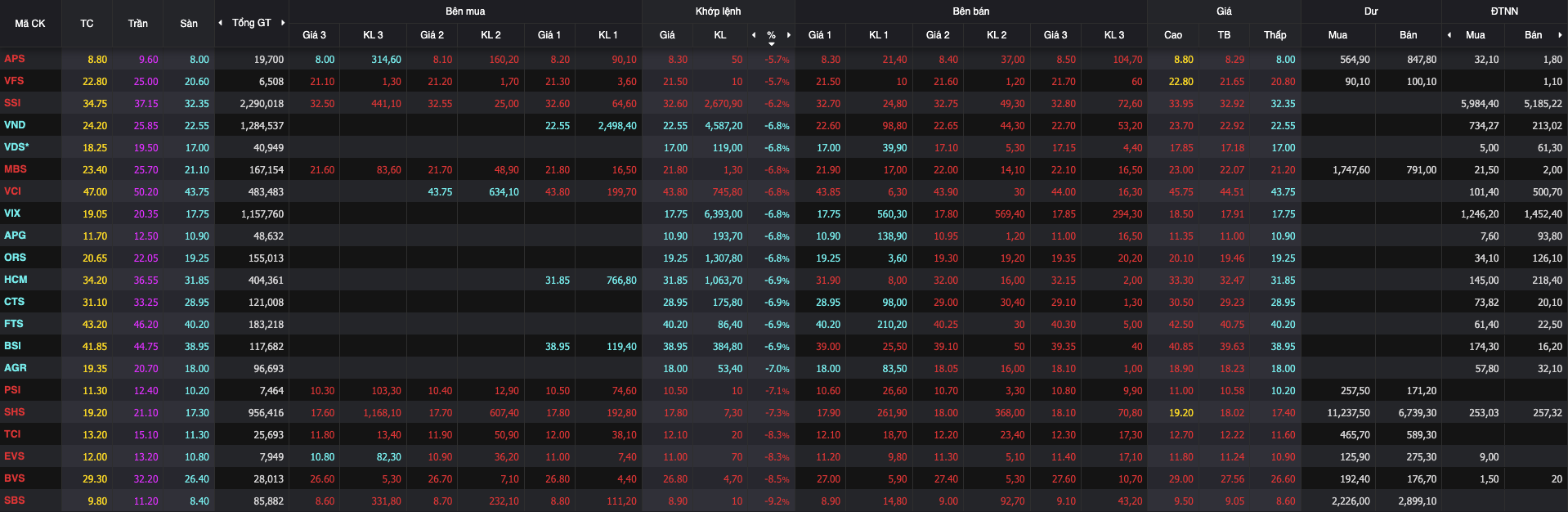Open the BSI stock ticker

click(x=12, y=346)
